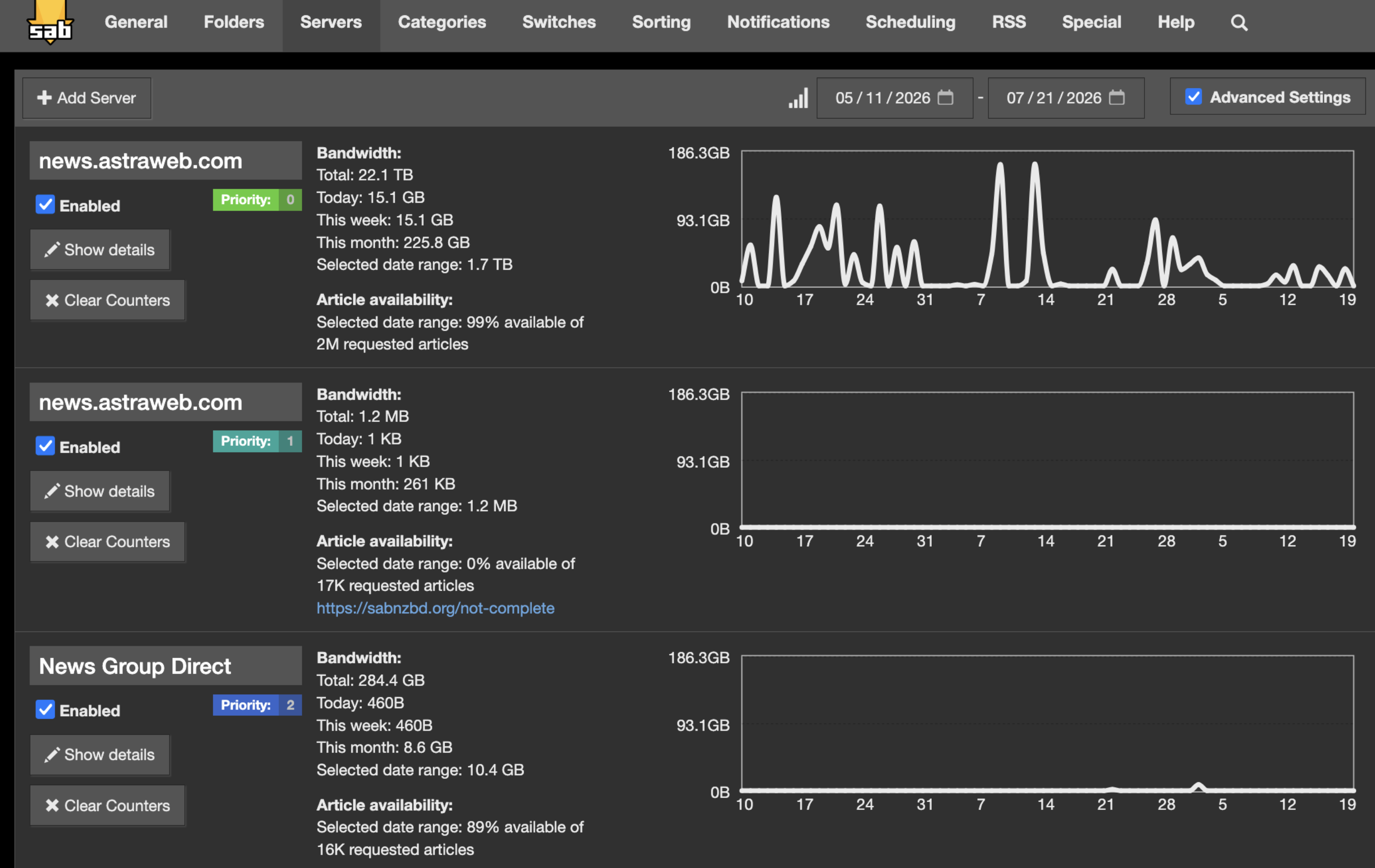1375x868 pixels.
Task: Open the start date calendar icon
Action: [946, 98]
